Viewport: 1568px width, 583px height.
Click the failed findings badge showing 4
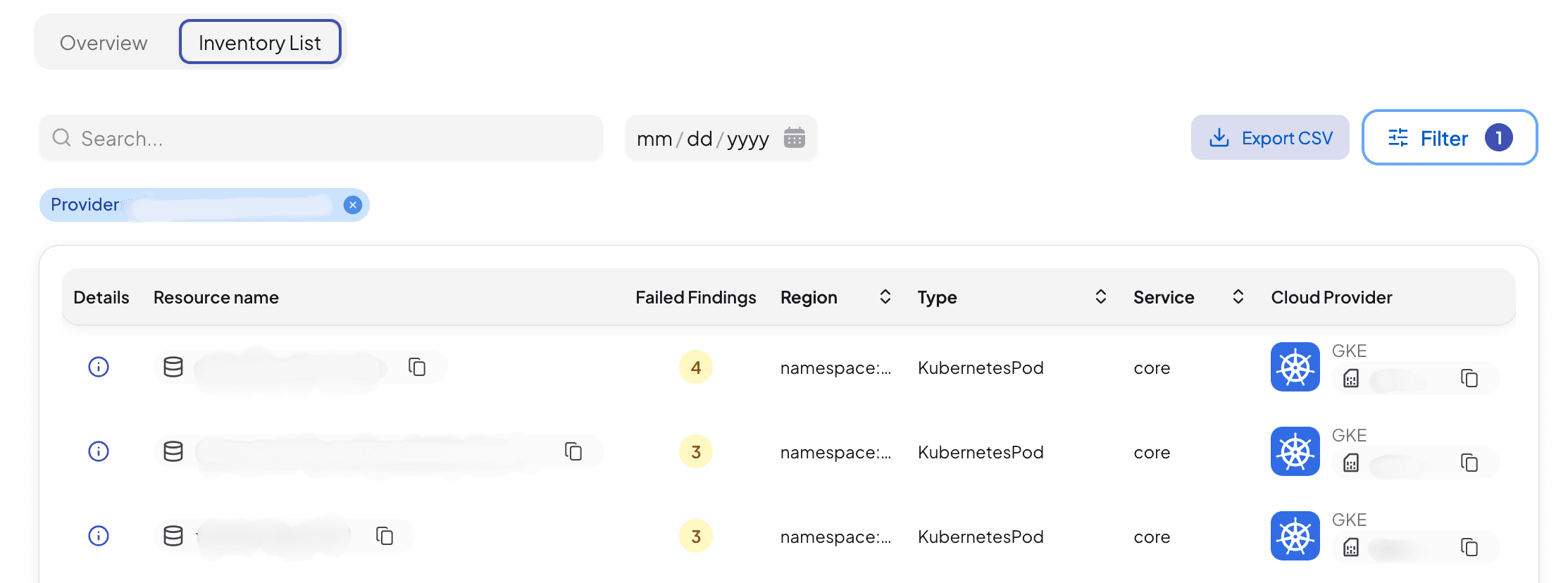coord(696,367)
